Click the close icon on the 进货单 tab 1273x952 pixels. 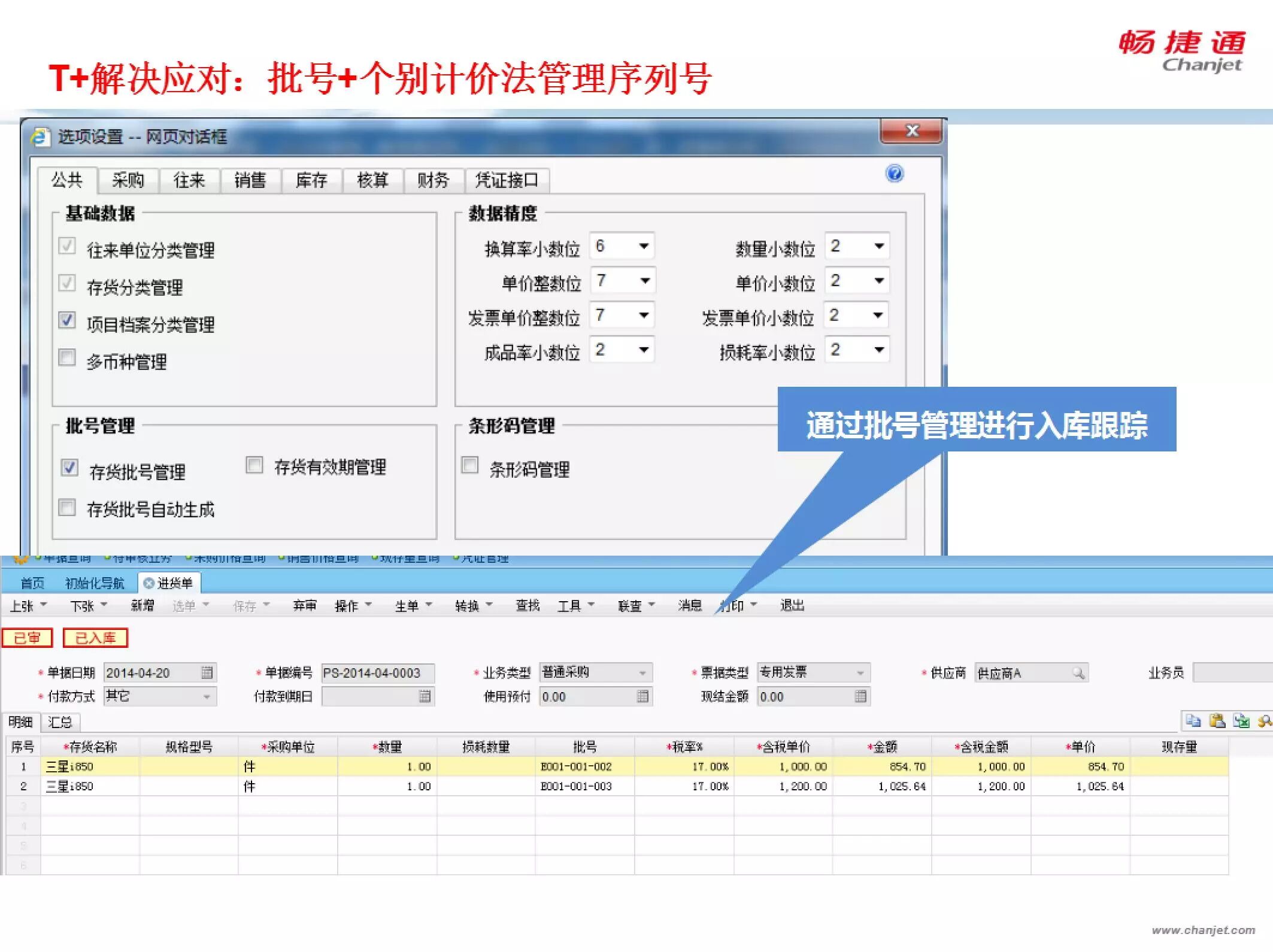(x=149, y=583)
